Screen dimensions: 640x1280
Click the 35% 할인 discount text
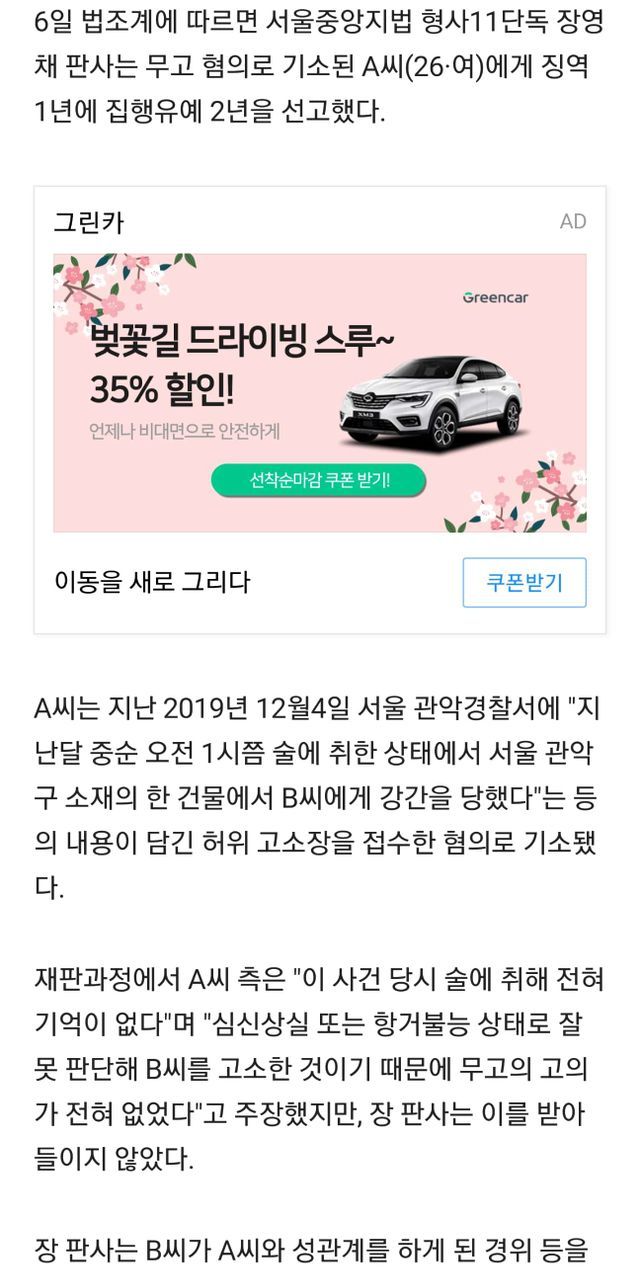pos(162,388)
